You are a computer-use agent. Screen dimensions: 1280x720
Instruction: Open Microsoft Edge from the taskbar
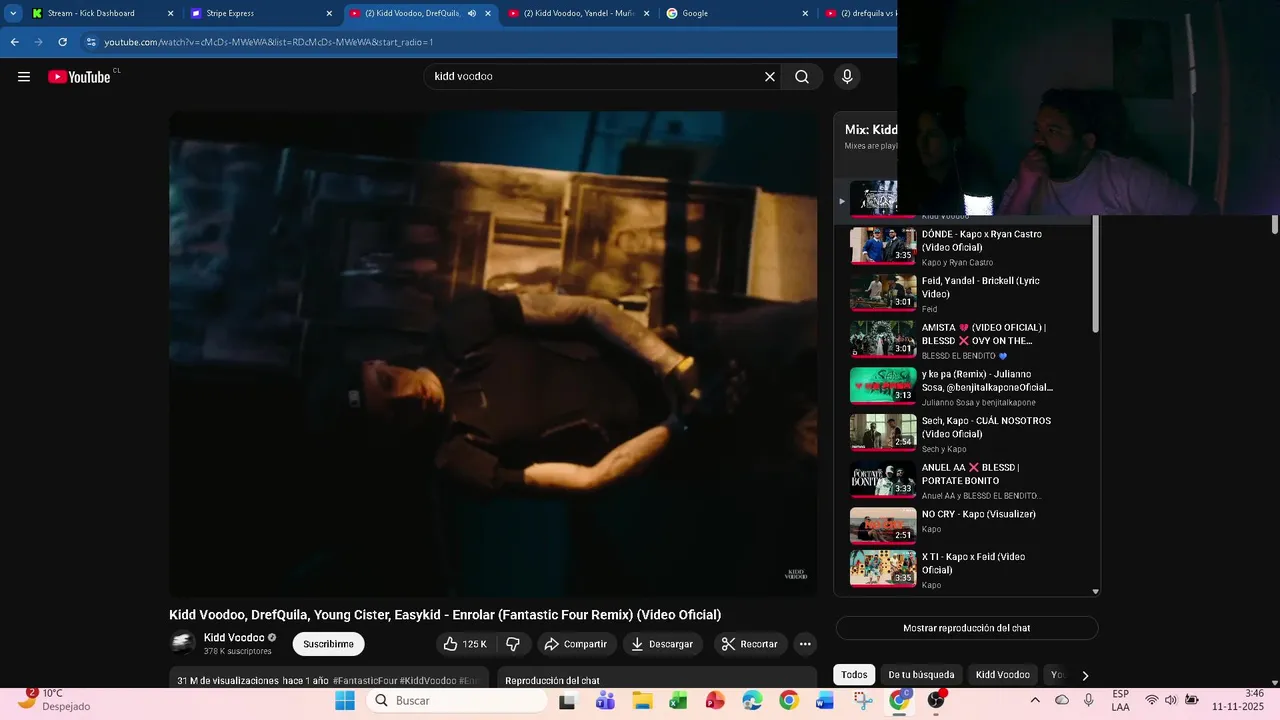click(752, 701)
